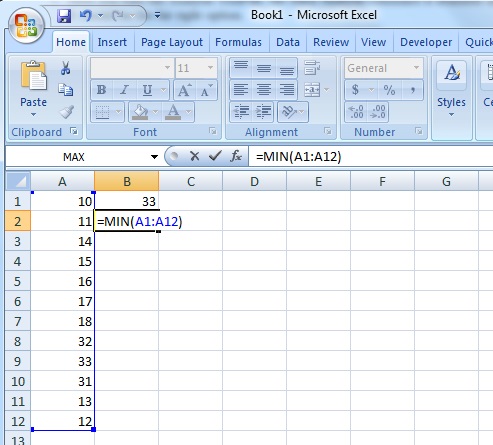Toggle Bold formatting

101,90
